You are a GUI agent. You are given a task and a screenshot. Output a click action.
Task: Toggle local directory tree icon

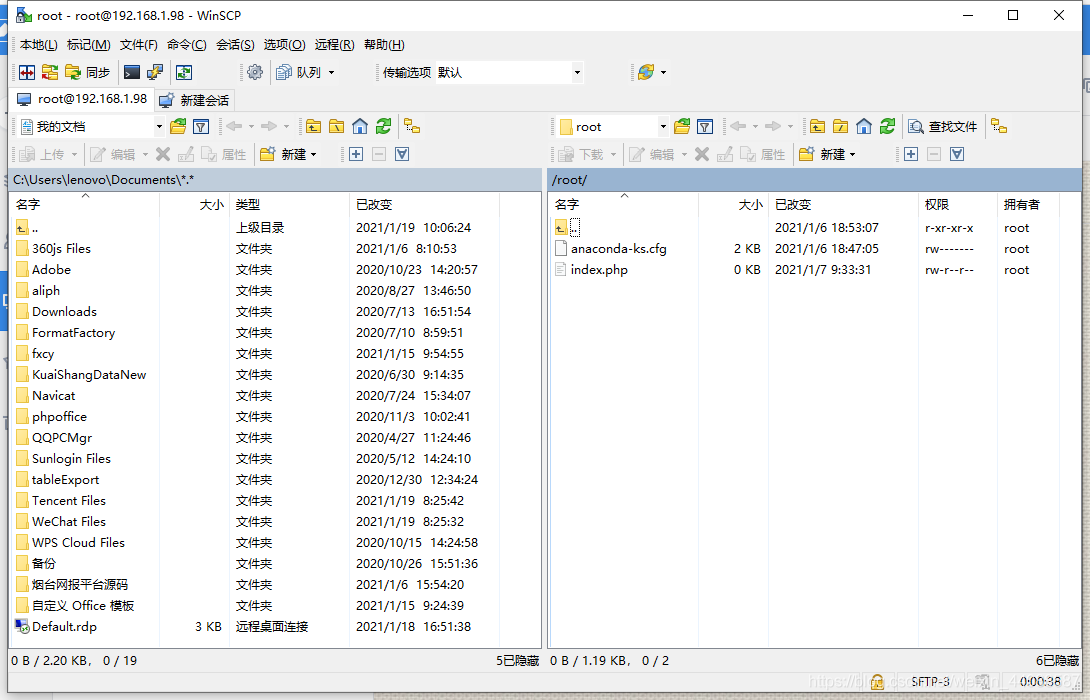pyautogui.click(x=412, y=127)
